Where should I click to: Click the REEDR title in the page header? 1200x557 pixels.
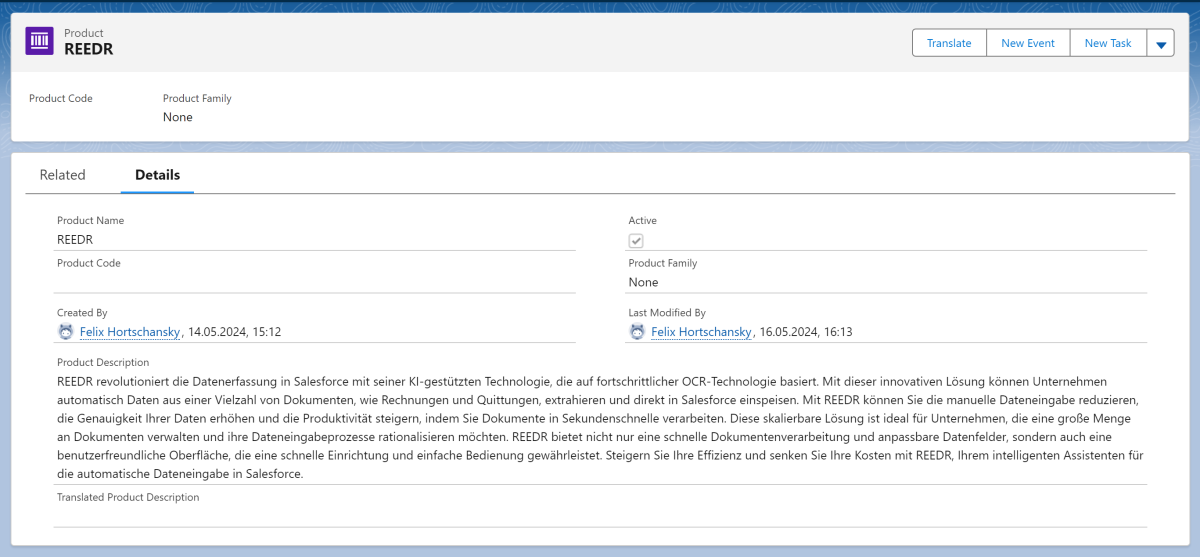tap(89, 50)
